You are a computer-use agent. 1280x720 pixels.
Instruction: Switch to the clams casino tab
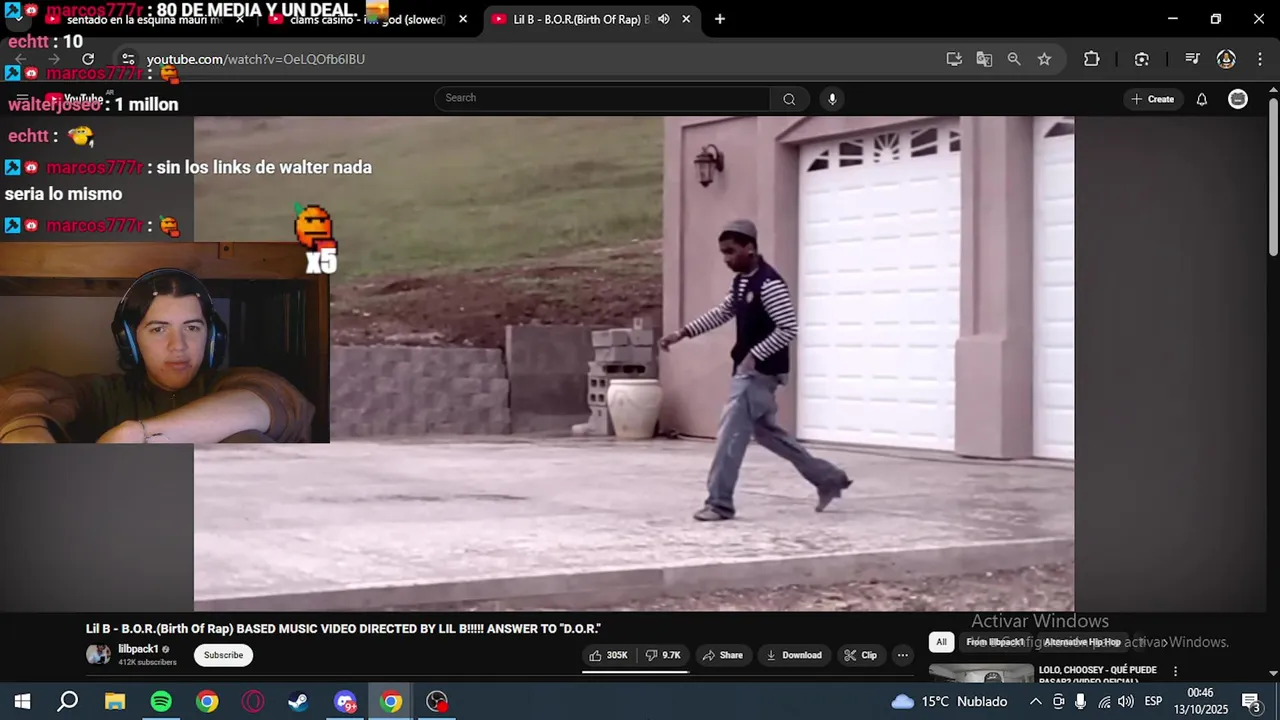[365, 19]
